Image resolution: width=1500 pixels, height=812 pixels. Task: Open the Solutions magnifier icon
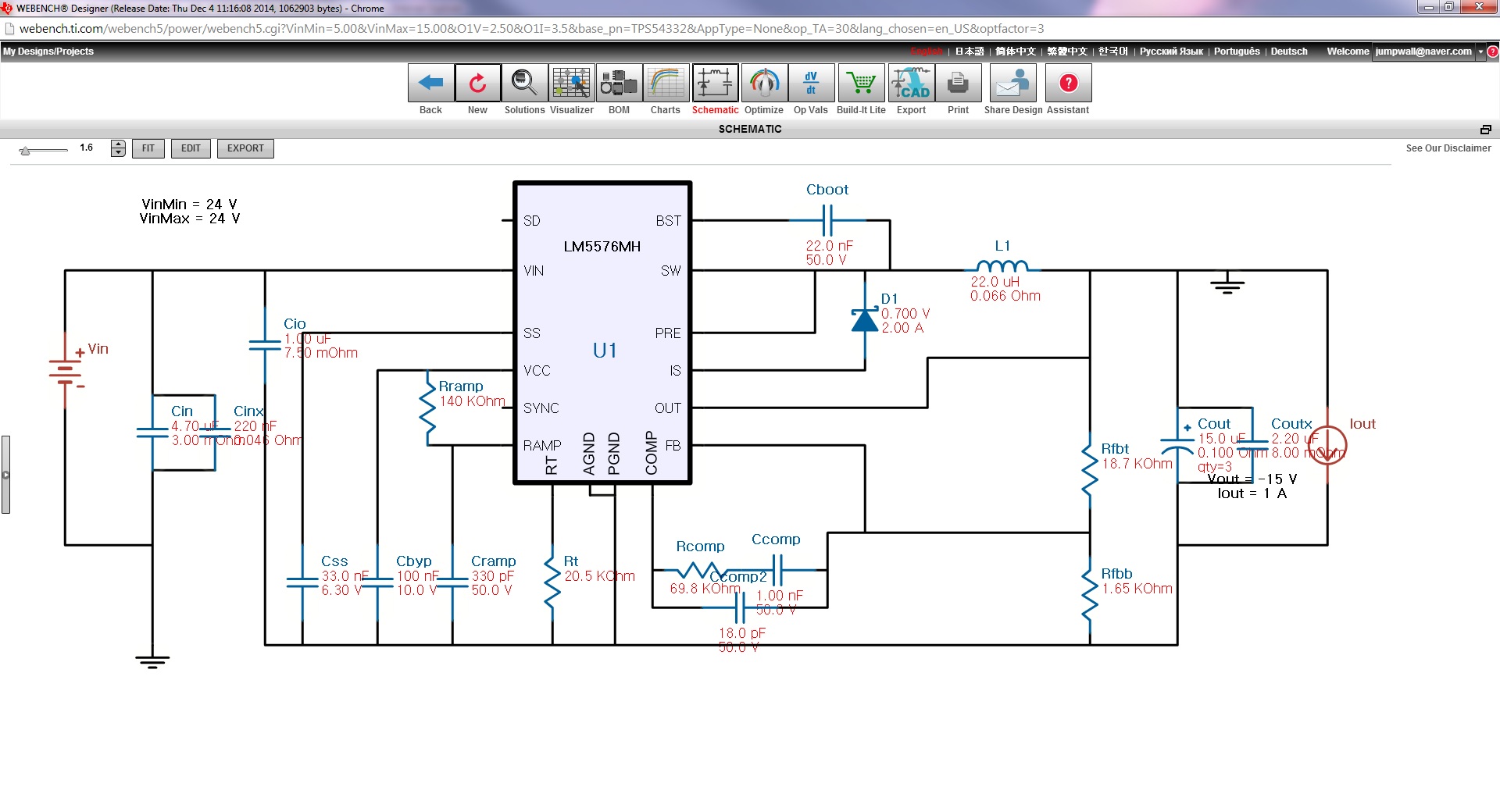click(524, 83)
